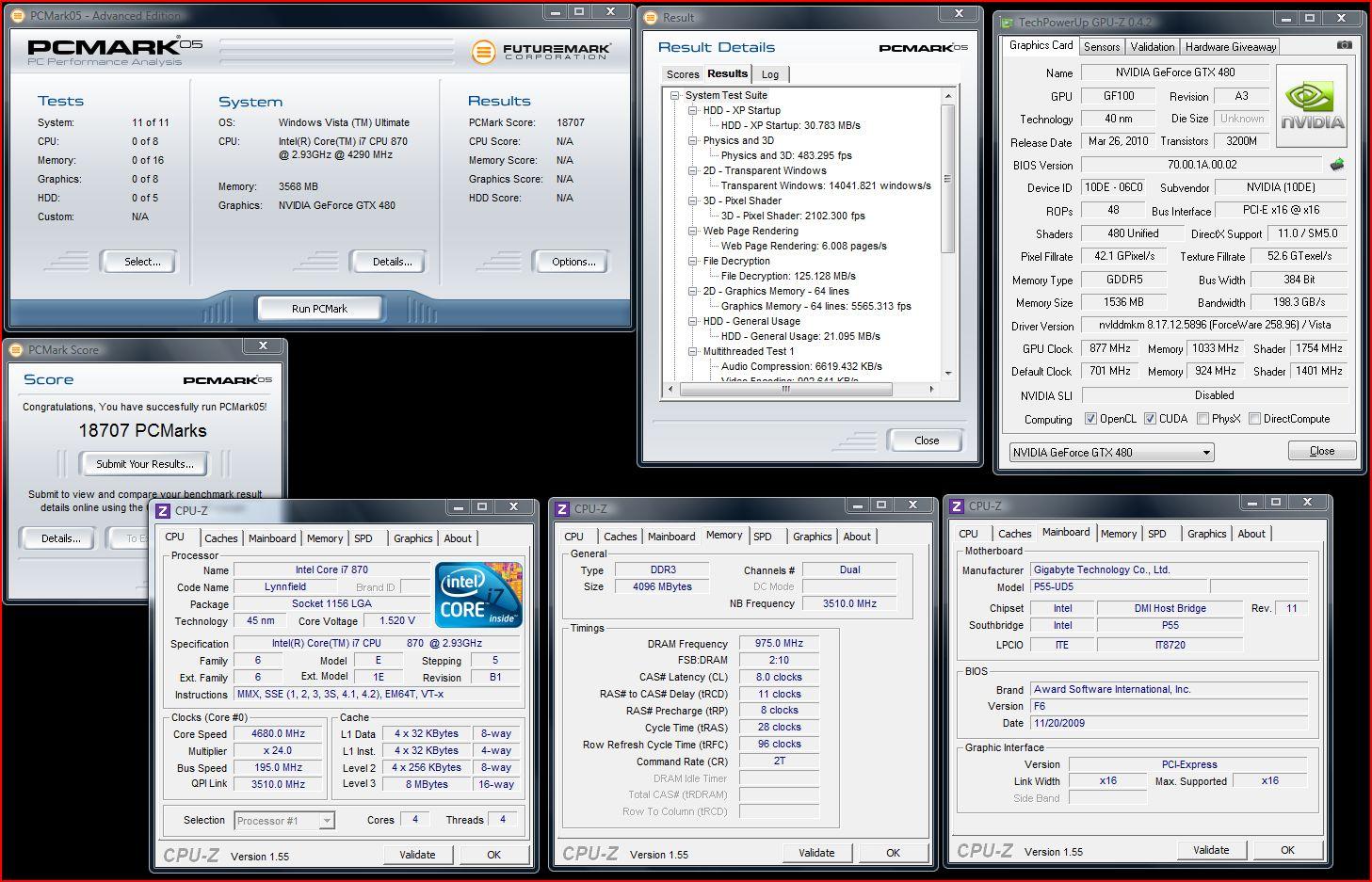Screen dimensions: 1372x882
Task: Collapse the 3D - Pixel Shader node
Action: (693, 200)
